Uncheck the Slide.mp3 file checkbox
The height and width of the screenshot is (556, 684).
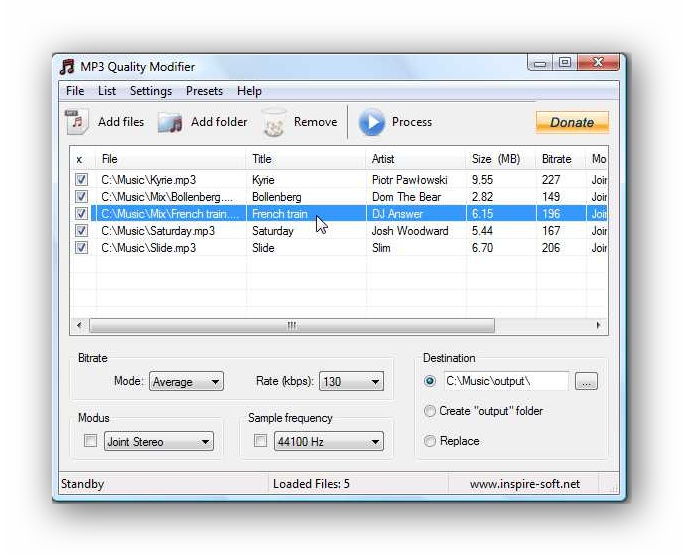81,248
